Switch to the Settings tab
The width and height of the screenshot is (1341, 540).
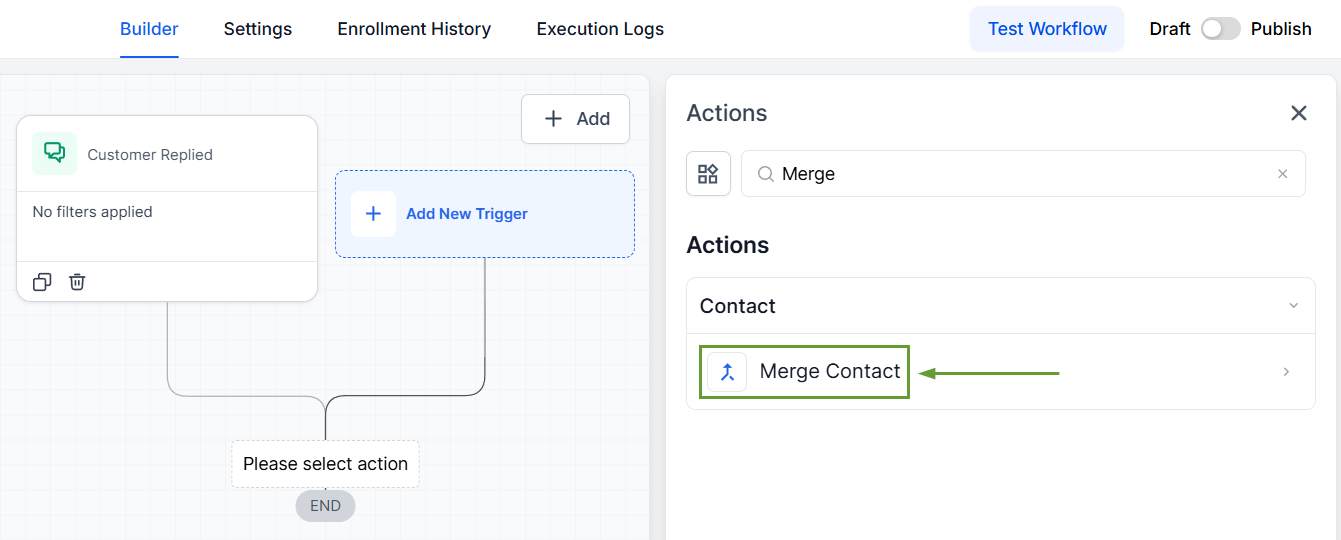[x=258, y=29]
